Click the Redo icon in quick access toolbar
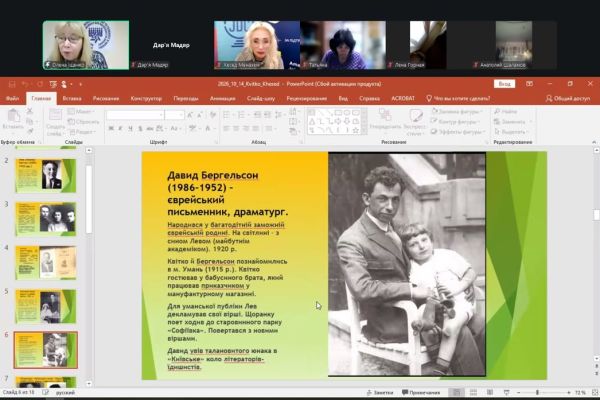 click(x=39, y=84)
